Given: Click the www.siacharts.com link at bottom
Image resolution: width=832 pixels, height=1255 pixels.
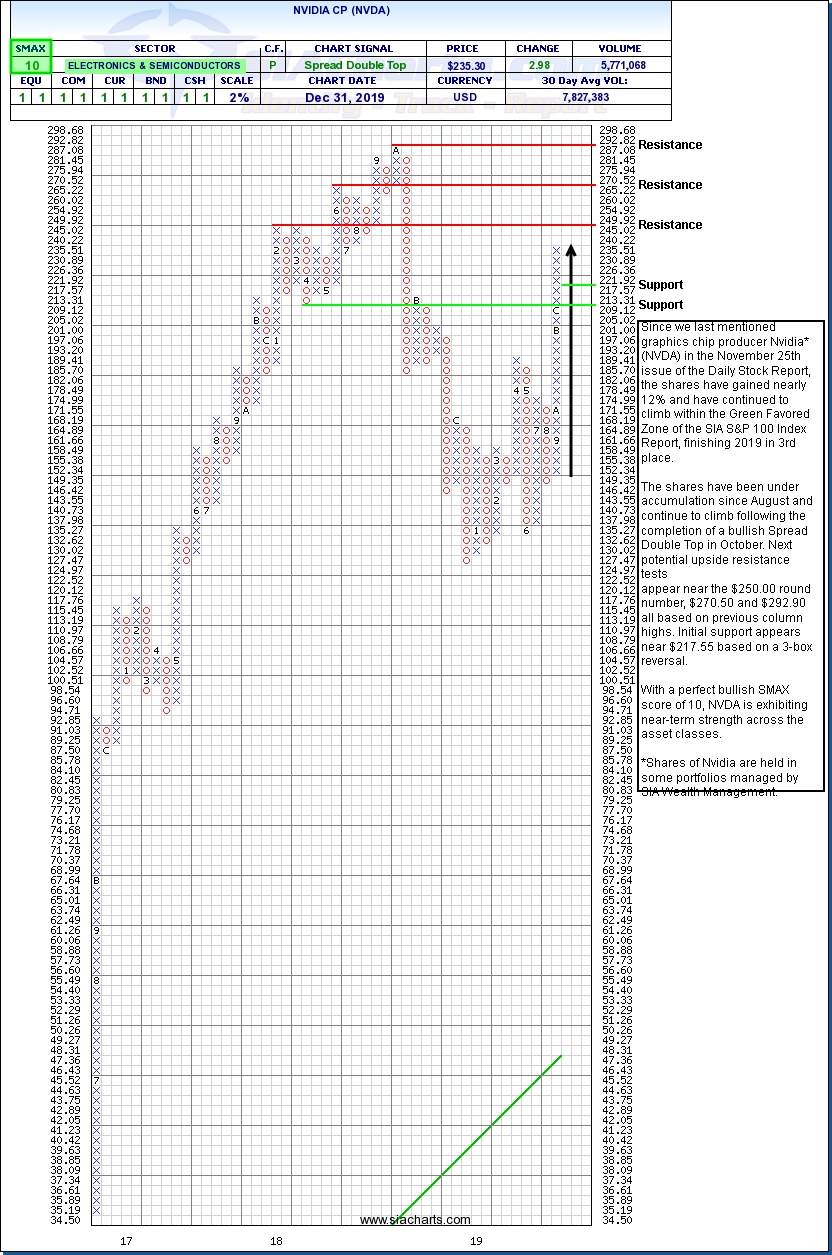Looking at the screenshot, I should [x=415, y=1219].
